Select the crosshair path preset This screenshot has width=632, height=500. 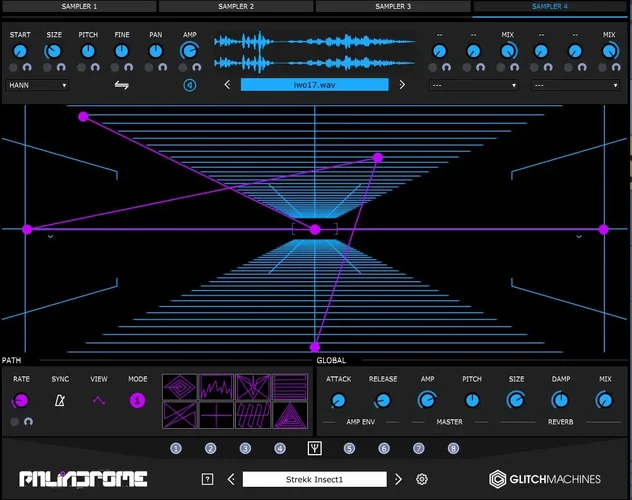[x=216, y=415]
